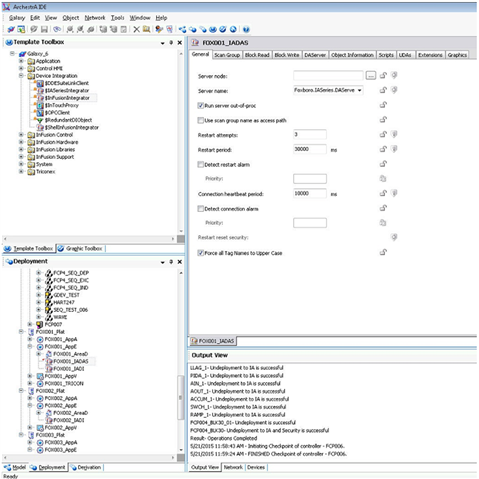
Task: Click the Connect to Galaxy toolbar icon
Action: tap(11, 30)
